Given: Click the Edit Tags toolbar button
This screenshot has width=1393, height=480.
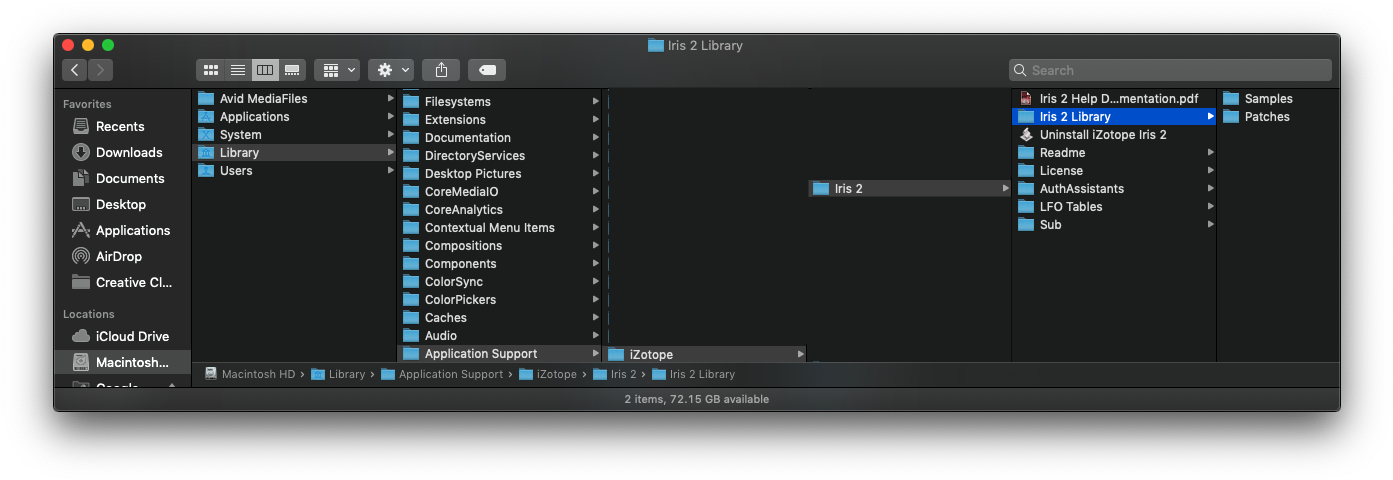Looking at the screenshot, I should 487,70.
